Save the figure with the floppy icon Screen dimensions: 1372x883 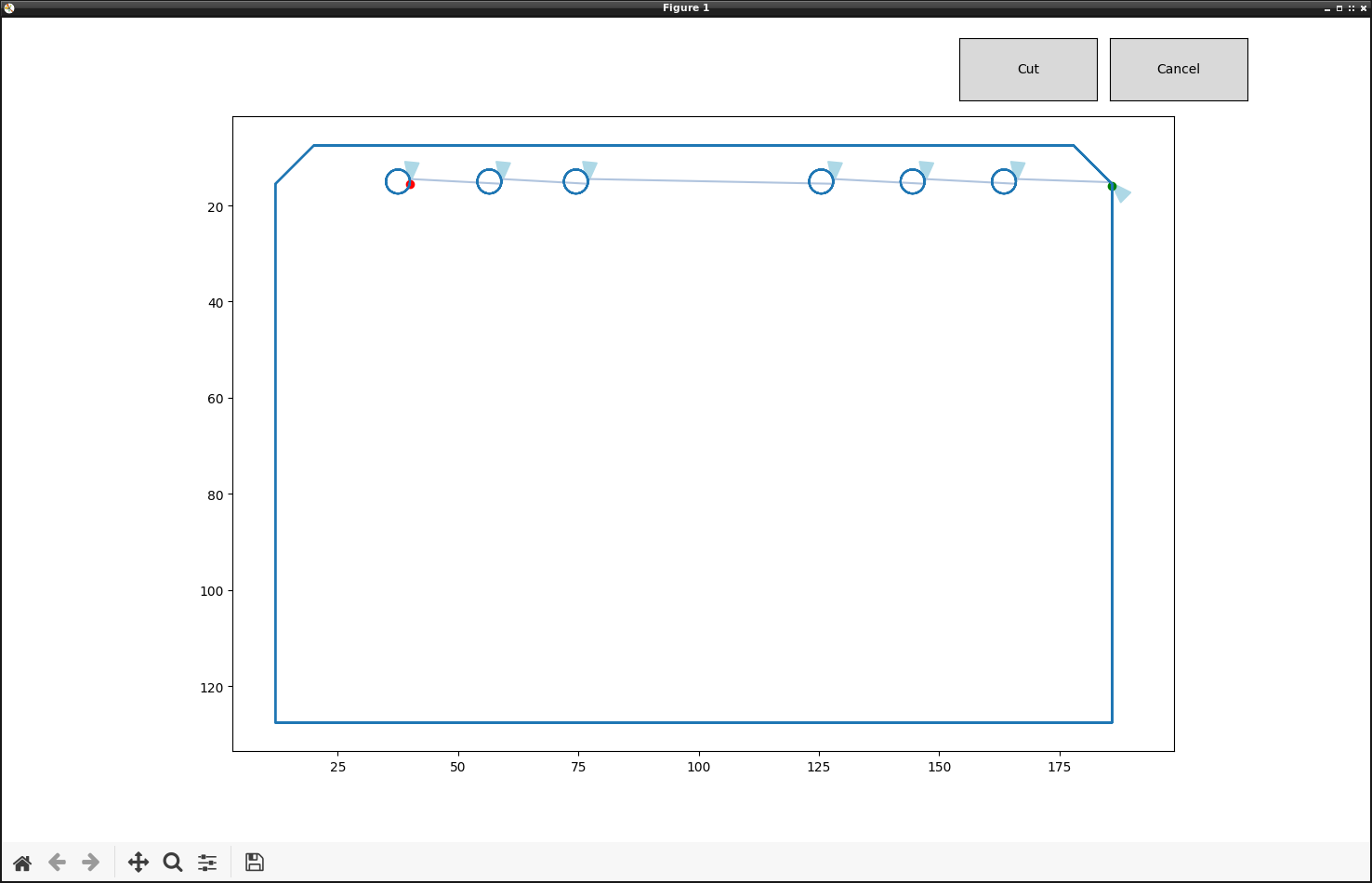tap(255, 863)
